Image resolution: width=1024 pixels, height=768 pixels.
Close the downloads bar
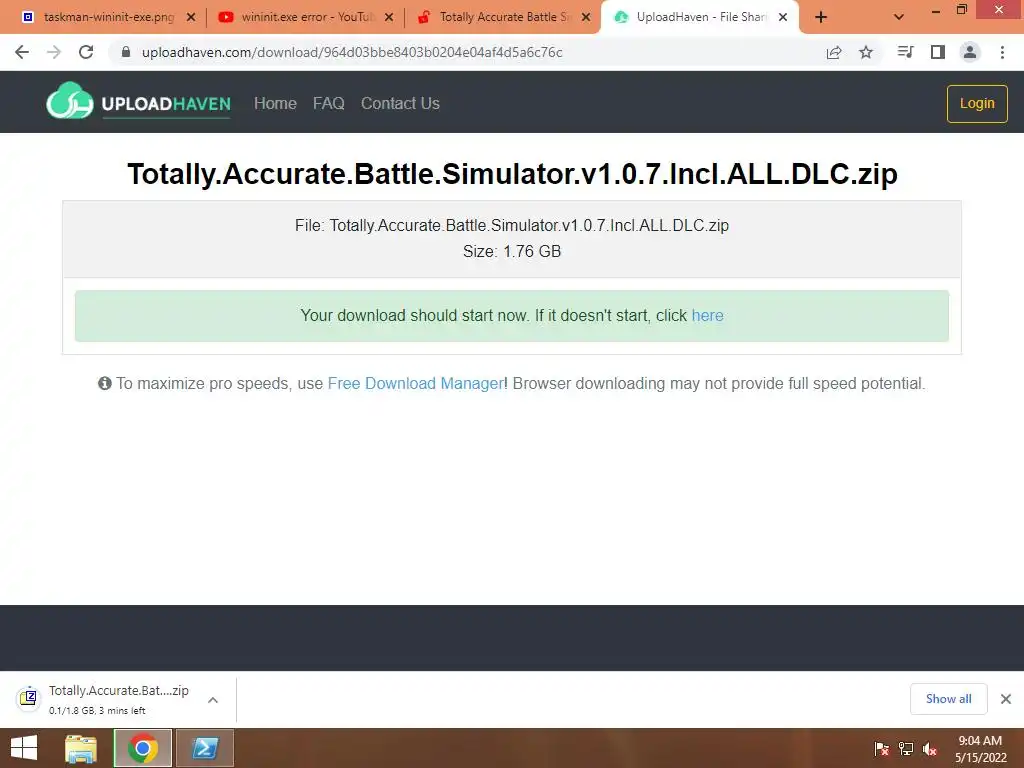(x=1006, y=699)
